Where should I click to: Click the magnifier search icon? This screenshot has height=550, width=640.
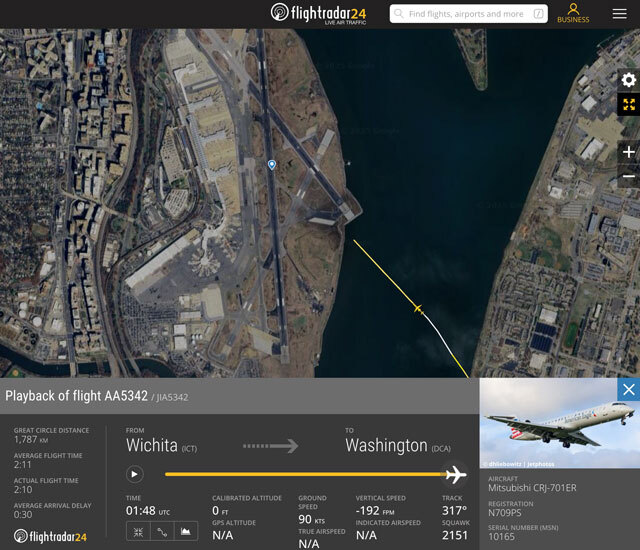coord(399,14)
